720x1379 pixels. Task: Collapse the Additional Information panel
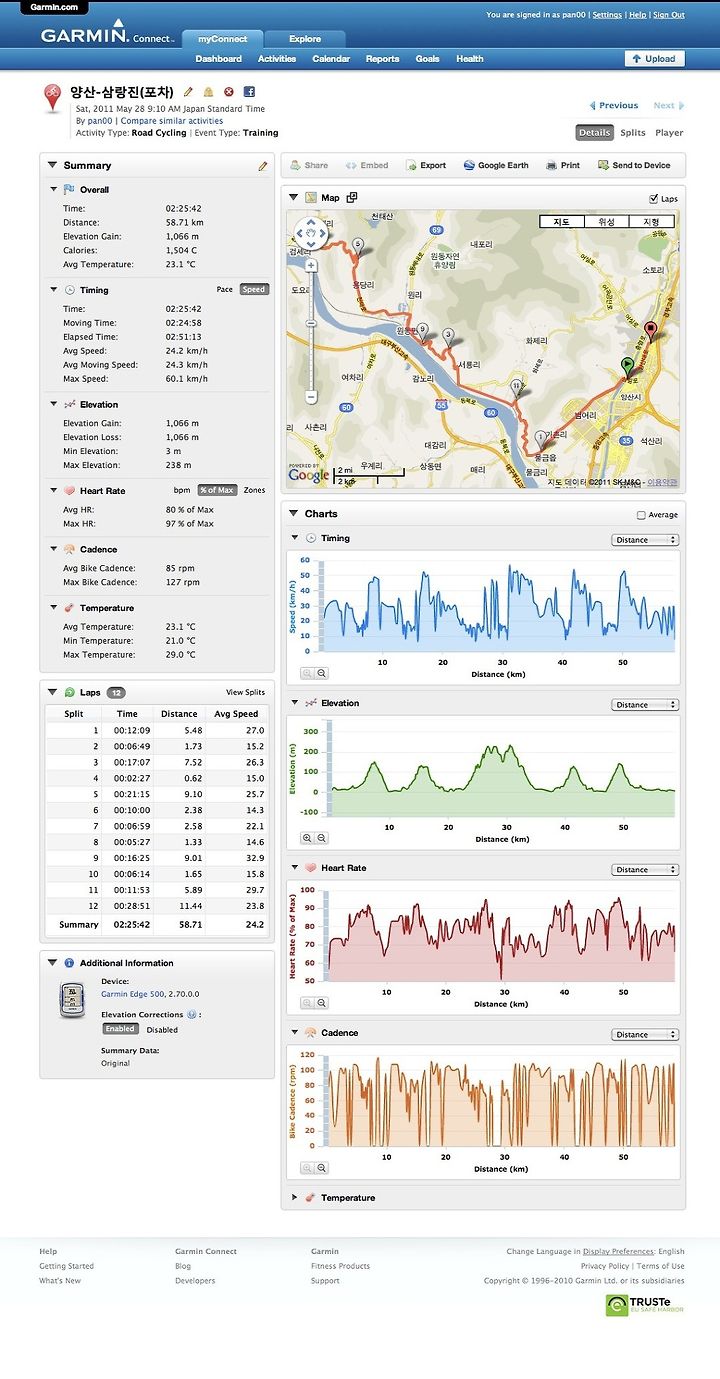coord(51,963)
